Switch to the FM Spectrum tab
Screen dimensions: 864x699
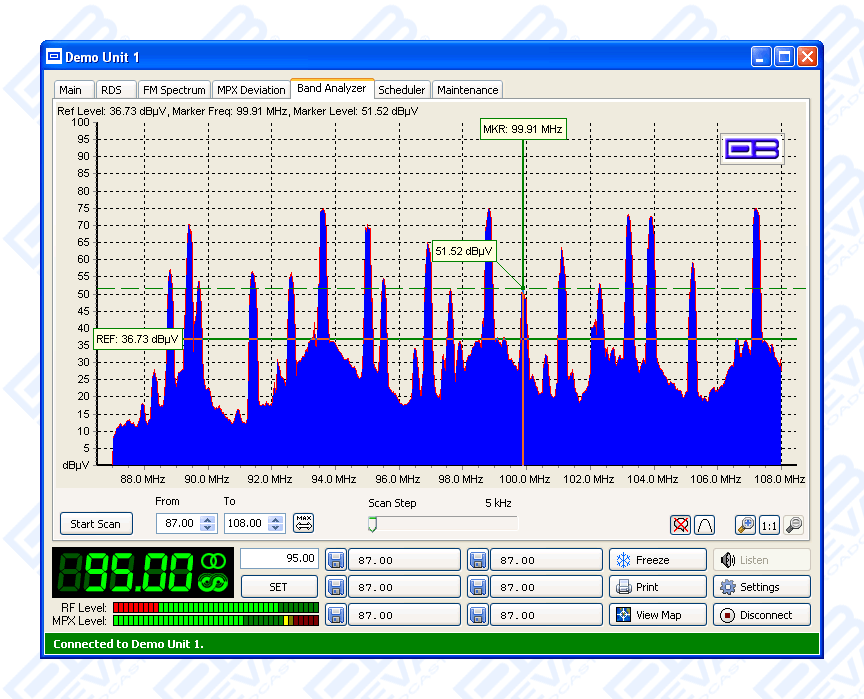pos(173,90)
